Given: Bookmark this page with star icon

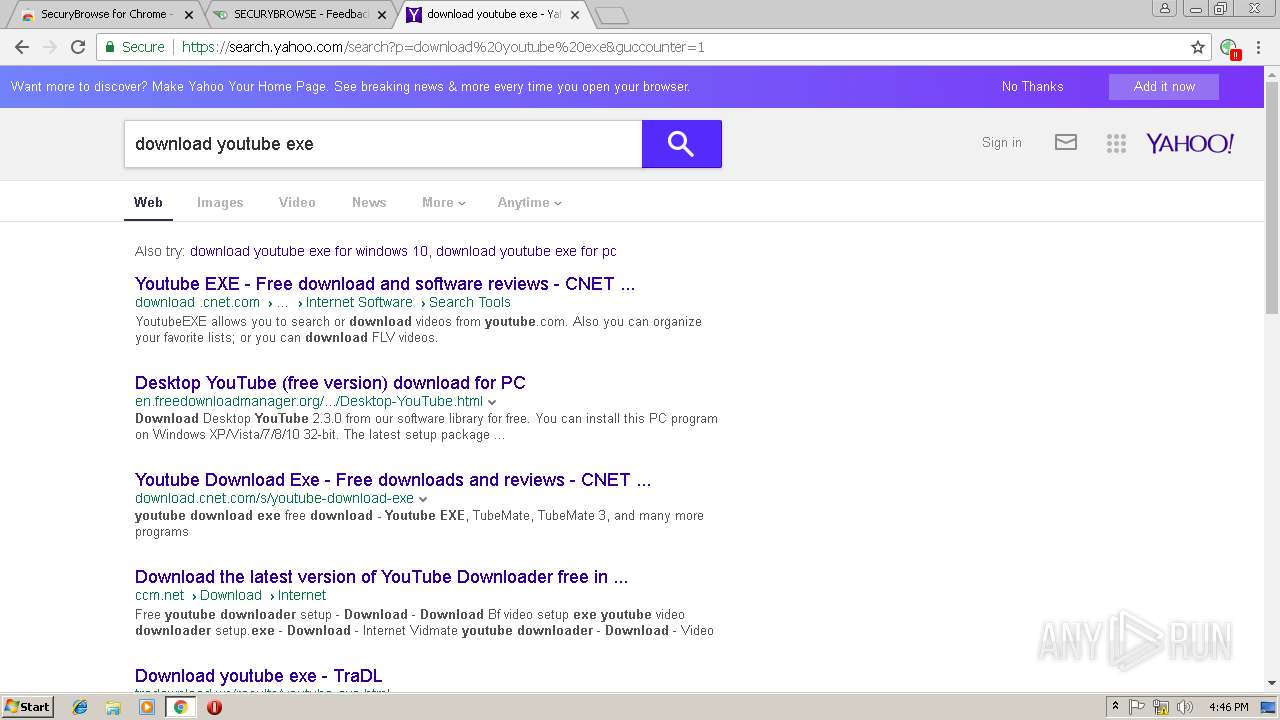Looking at the screenshot, I should (1198, 47).
